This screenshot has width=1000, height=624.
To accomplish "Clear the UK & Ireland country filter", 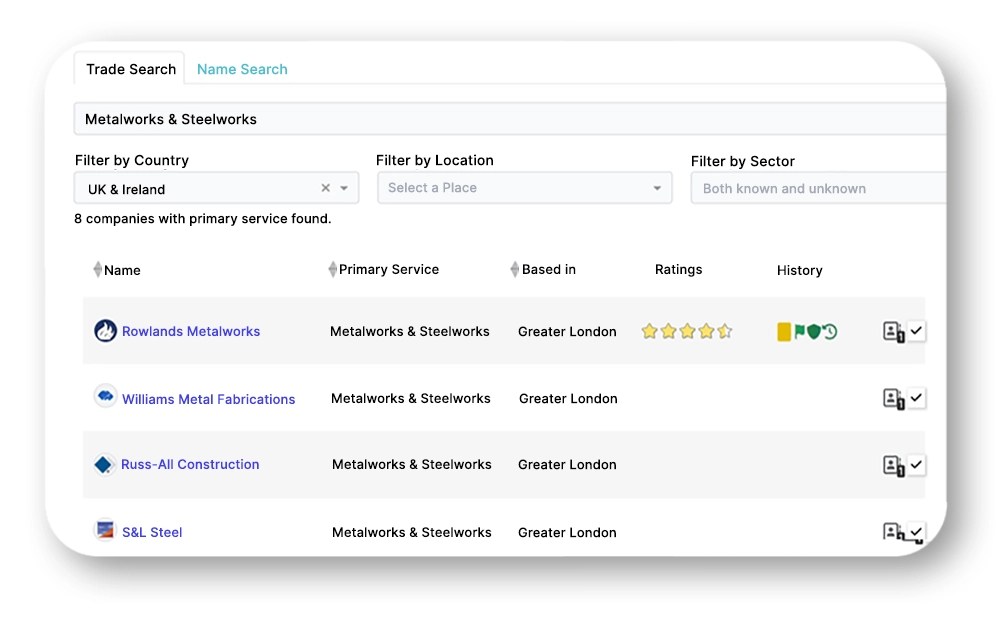I will pyautogui.click(x=325, y=188).
